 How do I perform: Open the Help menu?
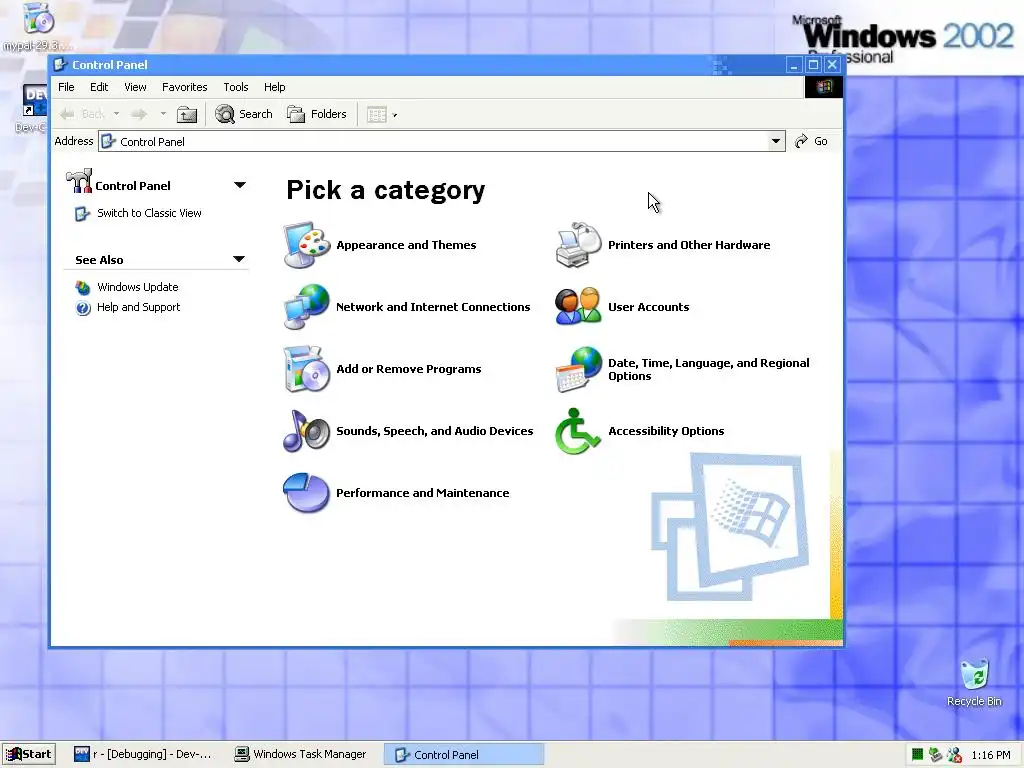coord(274,87)
